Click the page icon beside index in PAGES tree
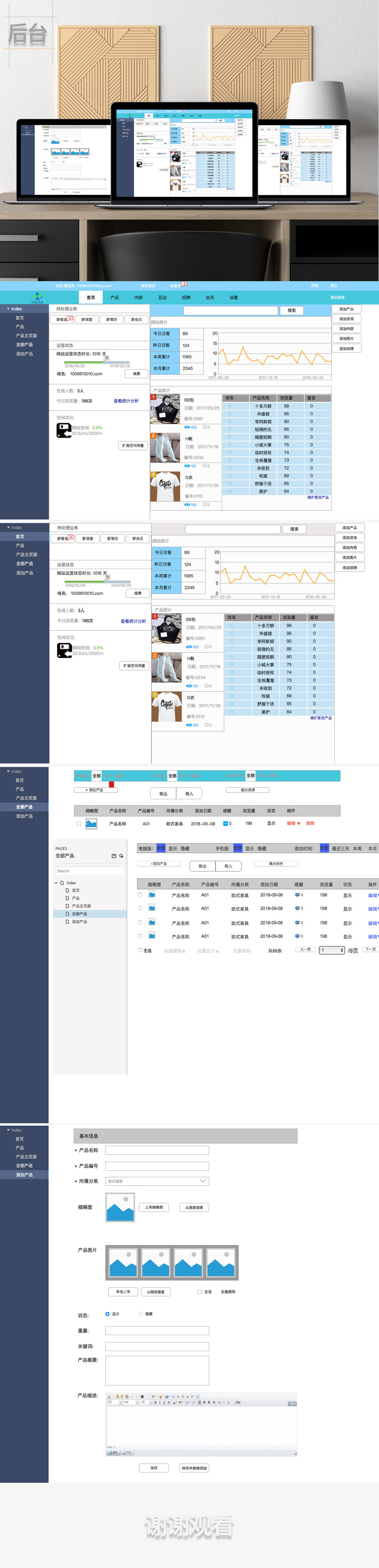The height and width of the screenshot is (1568, 379). pos(62,882)
